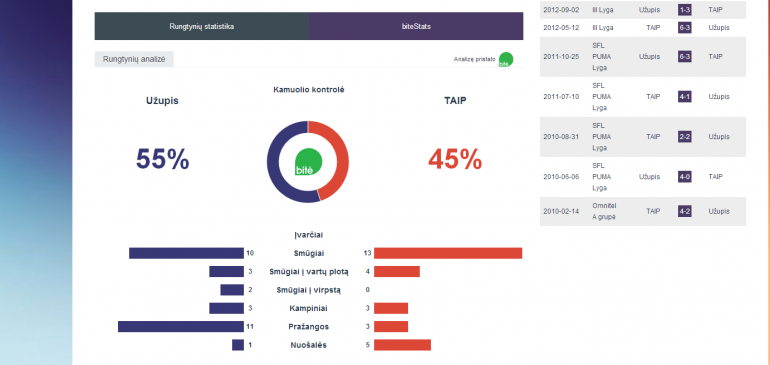
Task: Click the 4-1 score badge from 2011-07-10
Action: [685, 97]
